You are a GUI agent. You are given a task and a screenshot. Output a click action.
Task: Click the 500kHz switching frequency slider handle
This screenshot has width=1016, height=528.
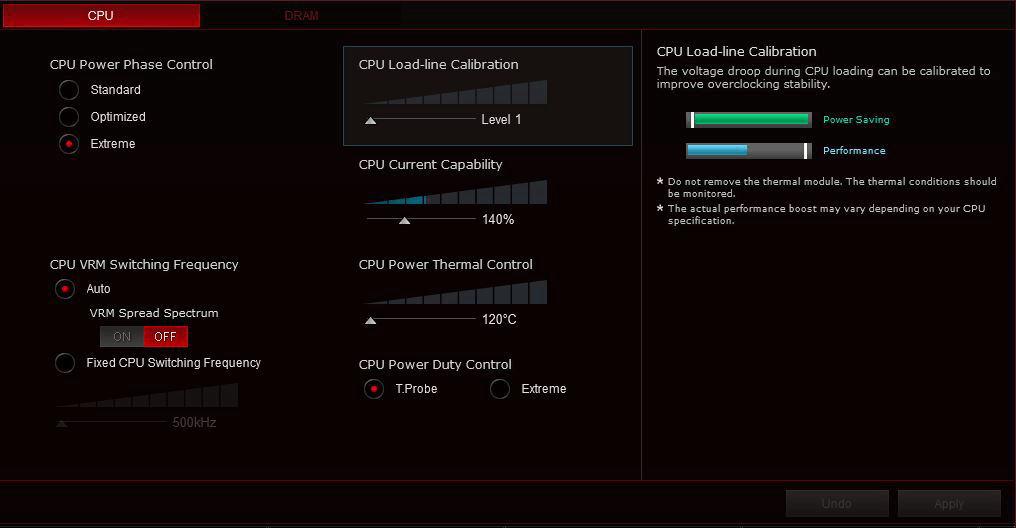coord(62,423)
